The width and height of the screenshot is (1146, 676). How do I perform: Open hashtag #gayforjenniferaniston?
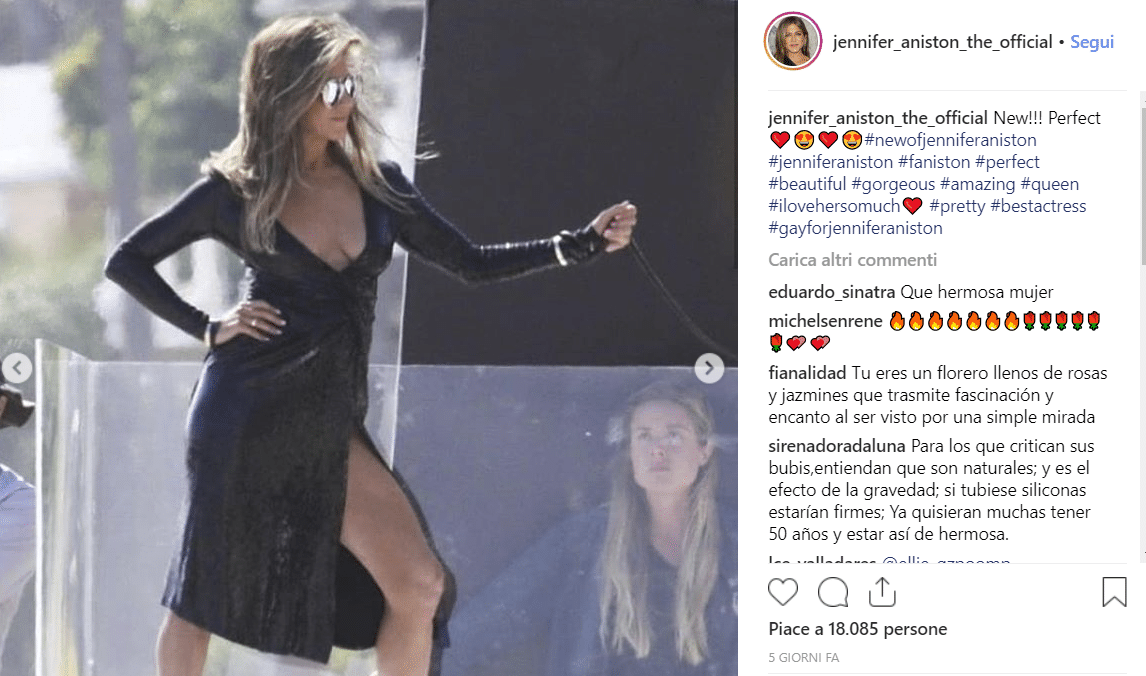(855, 228)
